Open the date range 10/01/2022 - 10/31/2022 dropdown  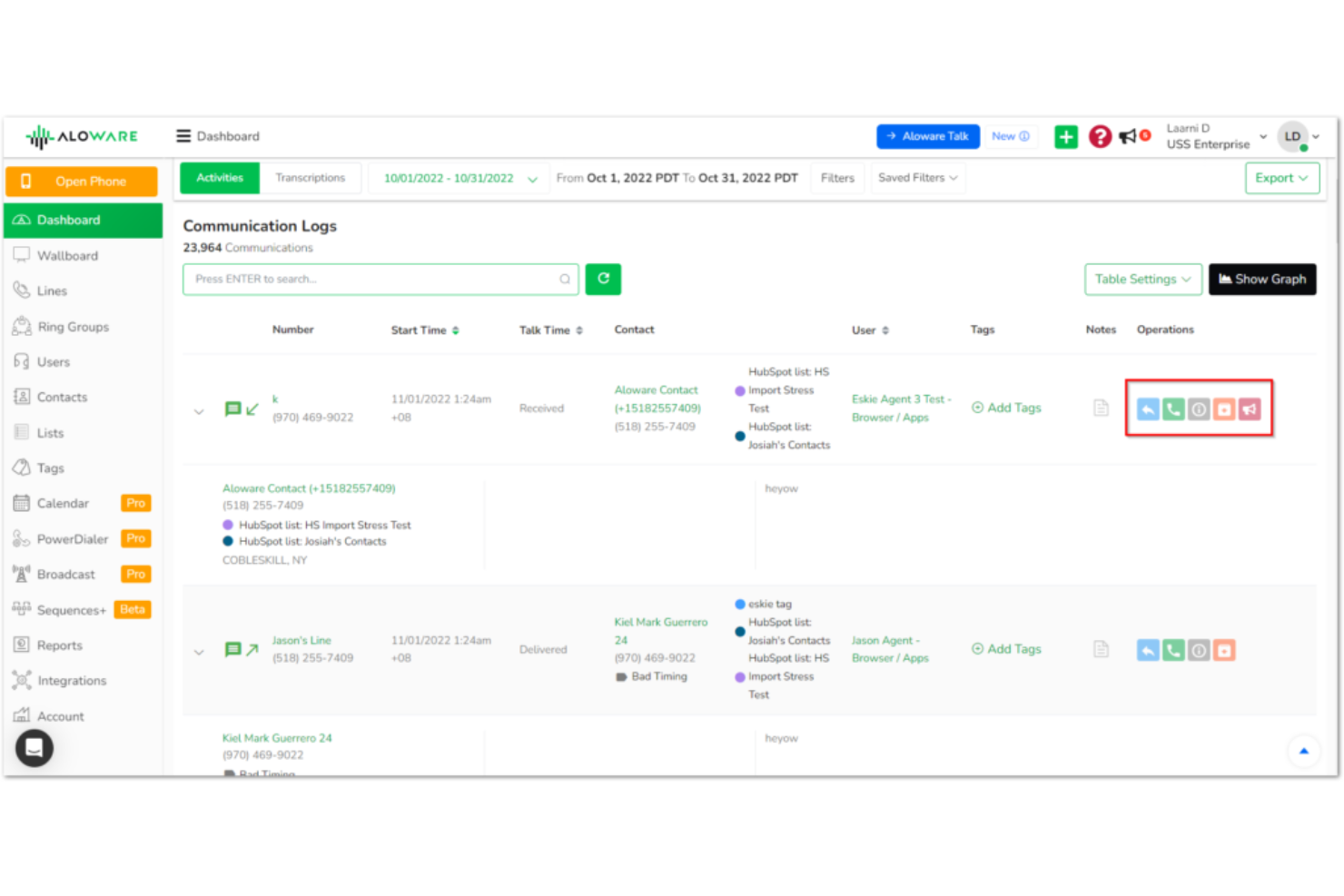[x=458, y=178]
